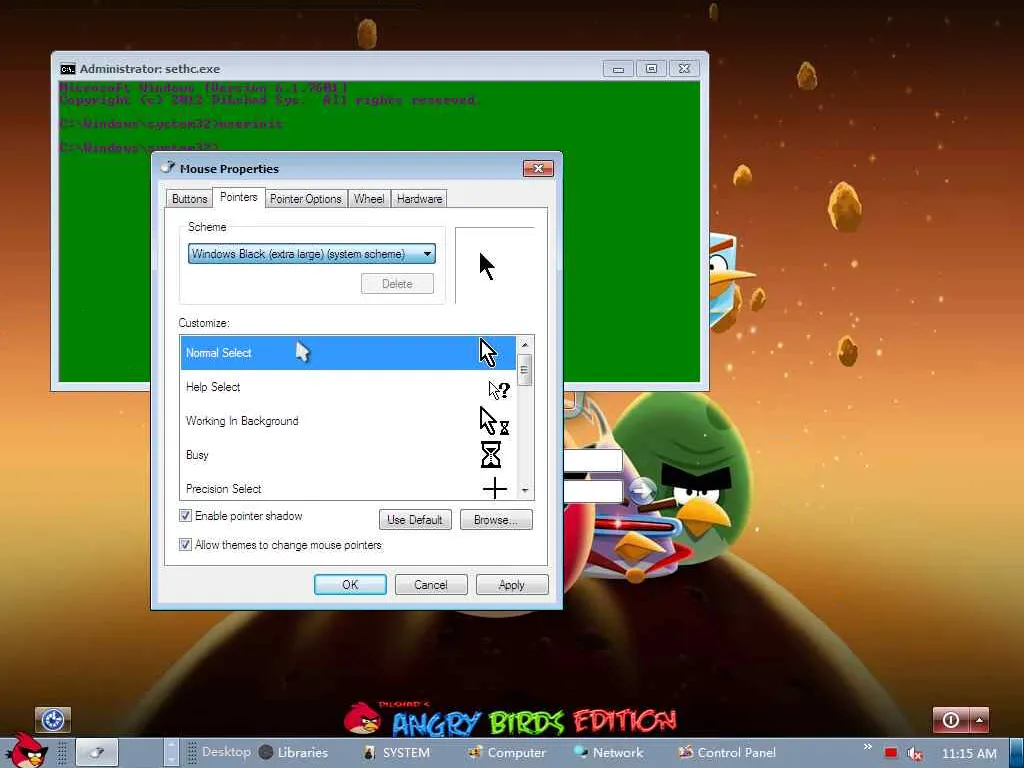The height and width of the screenshot is (768, 1024).
Task: Click the pointer list scroll down arrow
Action: click(524, 490)
